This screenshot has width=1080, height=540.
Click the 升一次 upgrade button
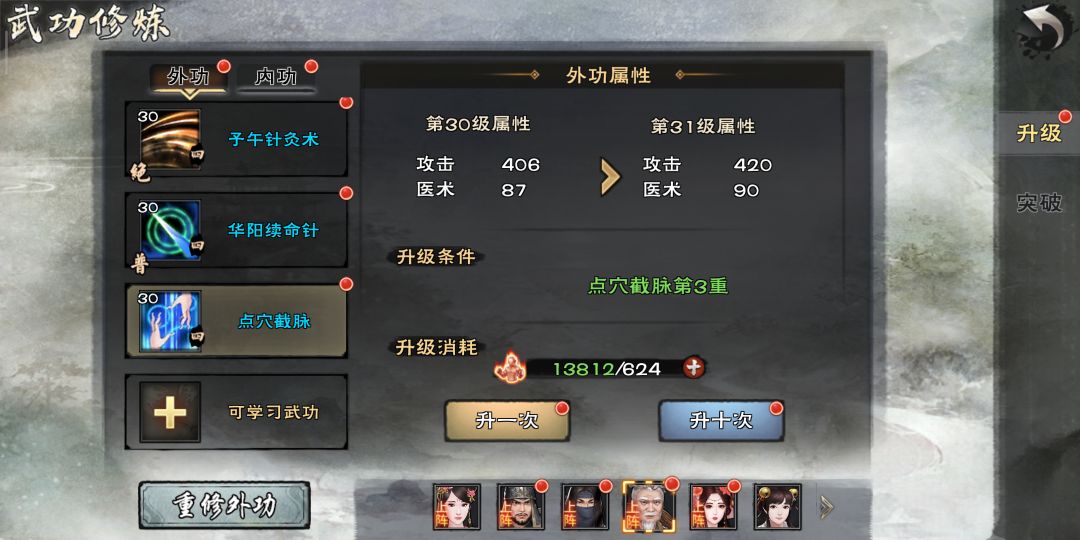coord(507,421)
